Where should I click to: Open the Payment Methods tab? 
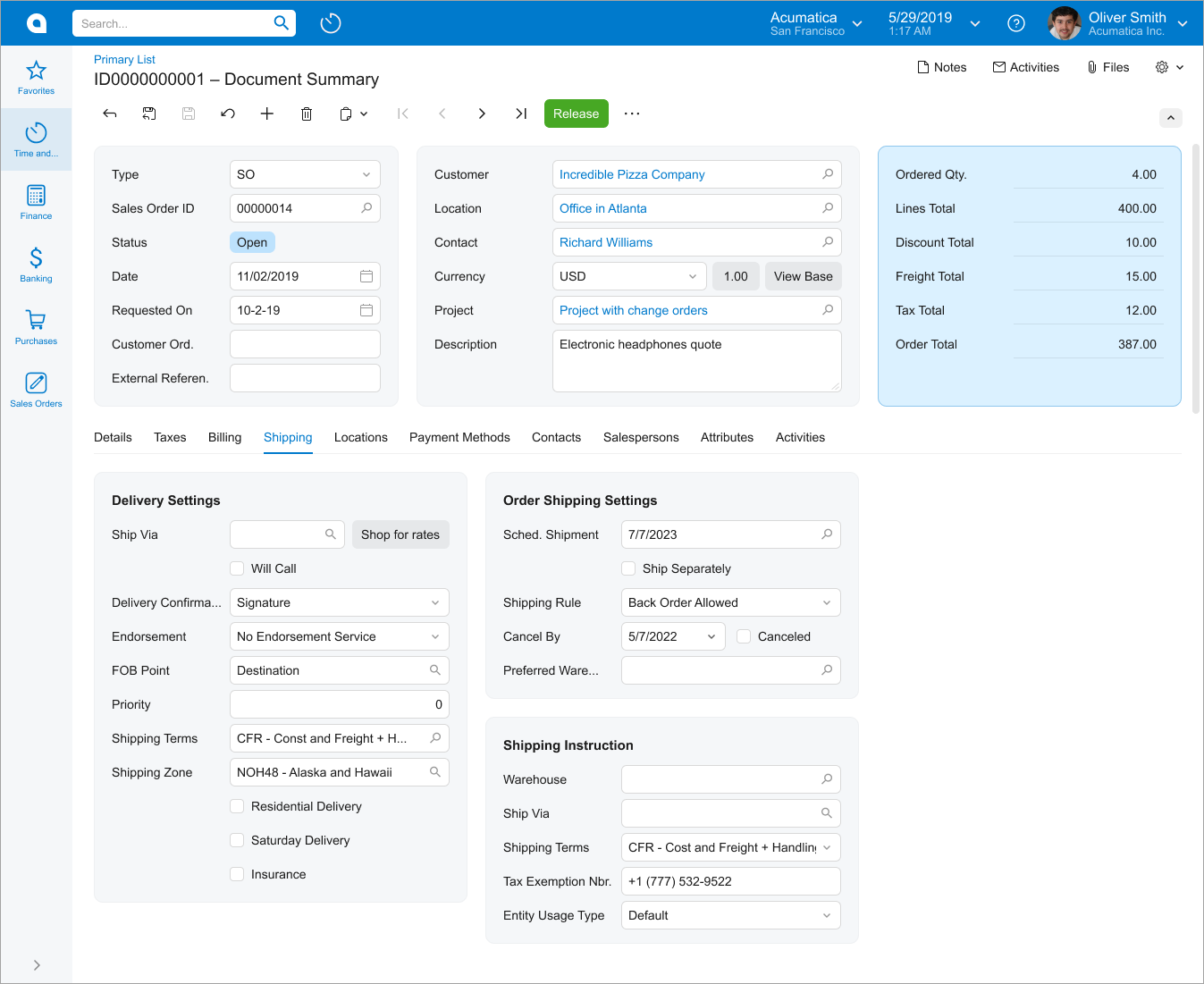pyautogui.click(x=459, y=437)
